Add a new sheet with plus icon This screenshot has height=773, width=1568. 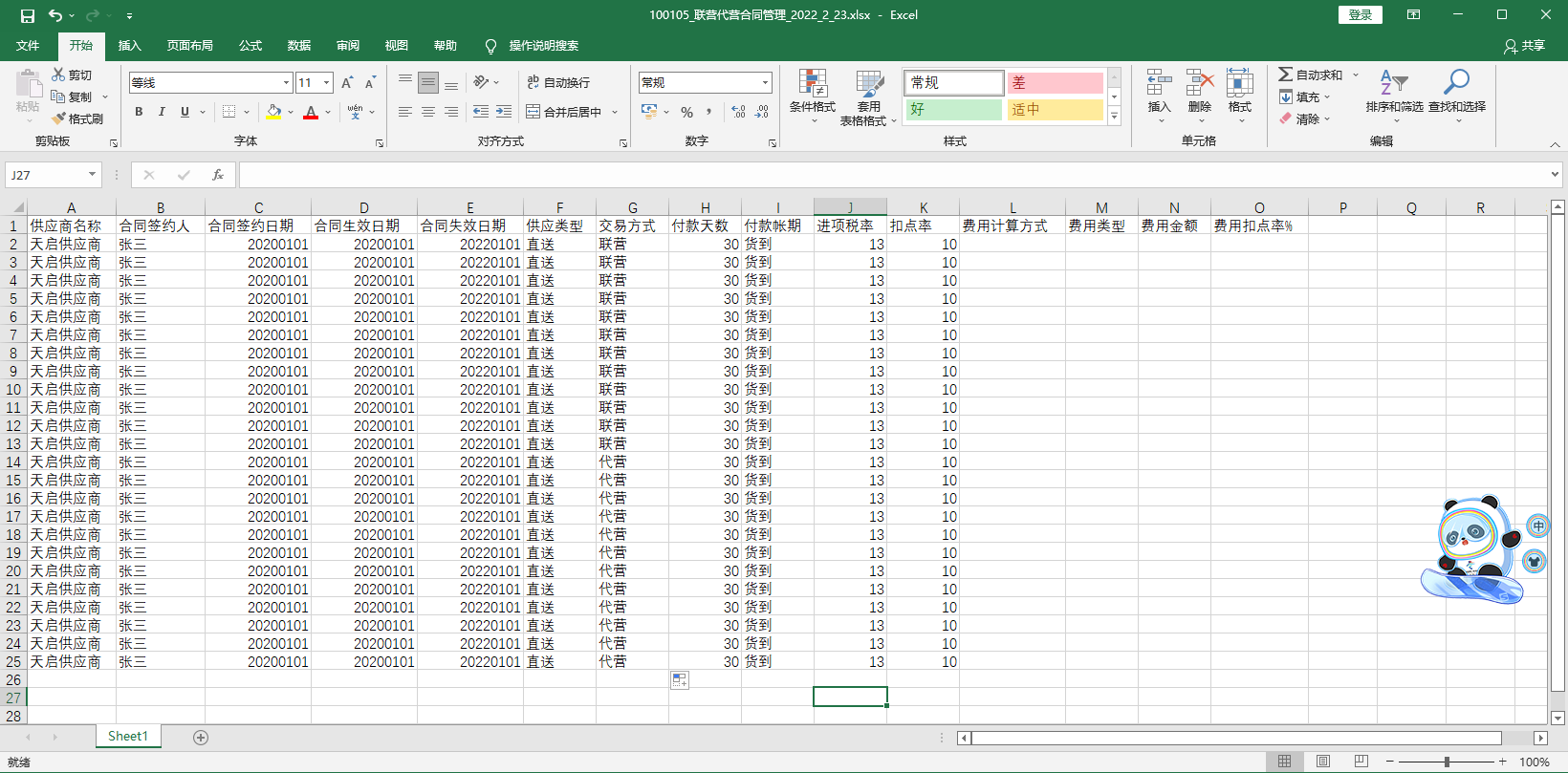coord(201,737)
